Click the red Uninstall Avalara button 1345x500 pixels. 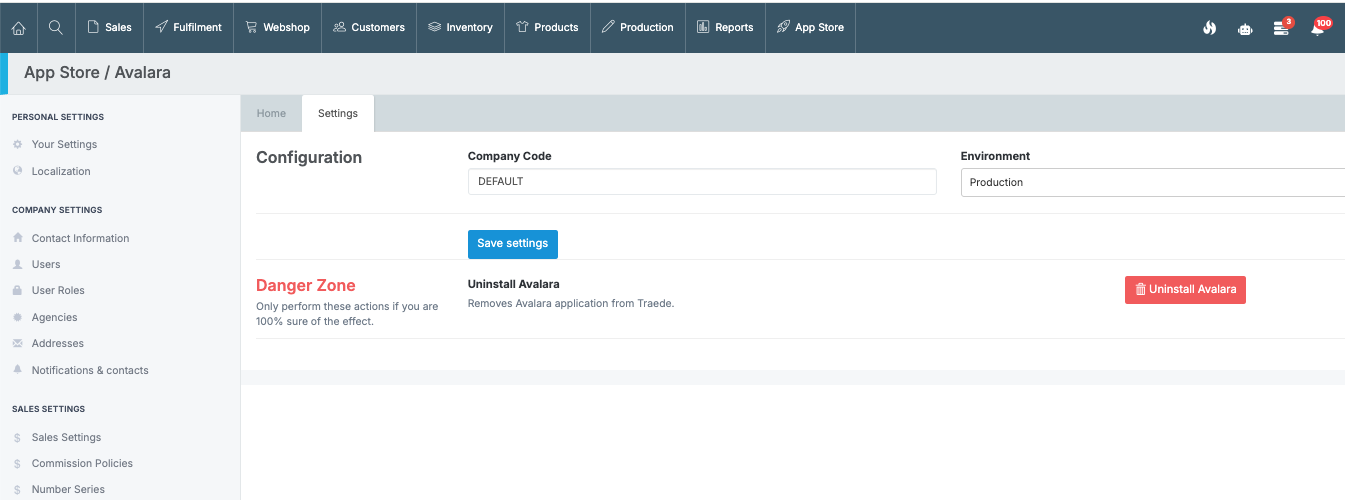click(1185, 289)
